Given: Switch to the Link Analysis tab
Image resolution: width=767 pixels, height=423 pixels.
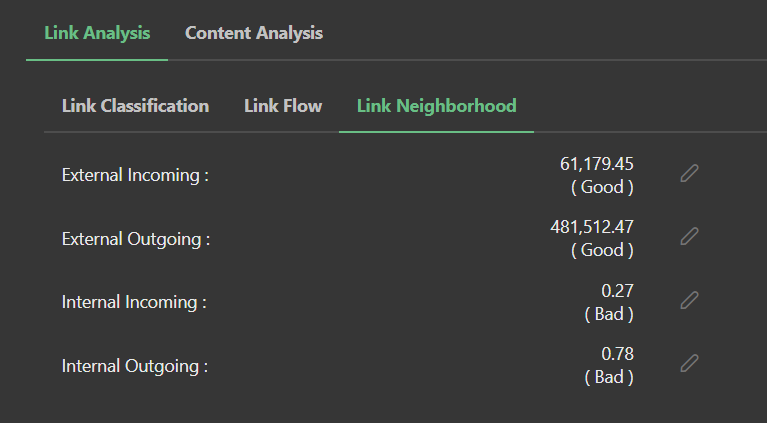Looking at the screenshot, I should (97, 33).
